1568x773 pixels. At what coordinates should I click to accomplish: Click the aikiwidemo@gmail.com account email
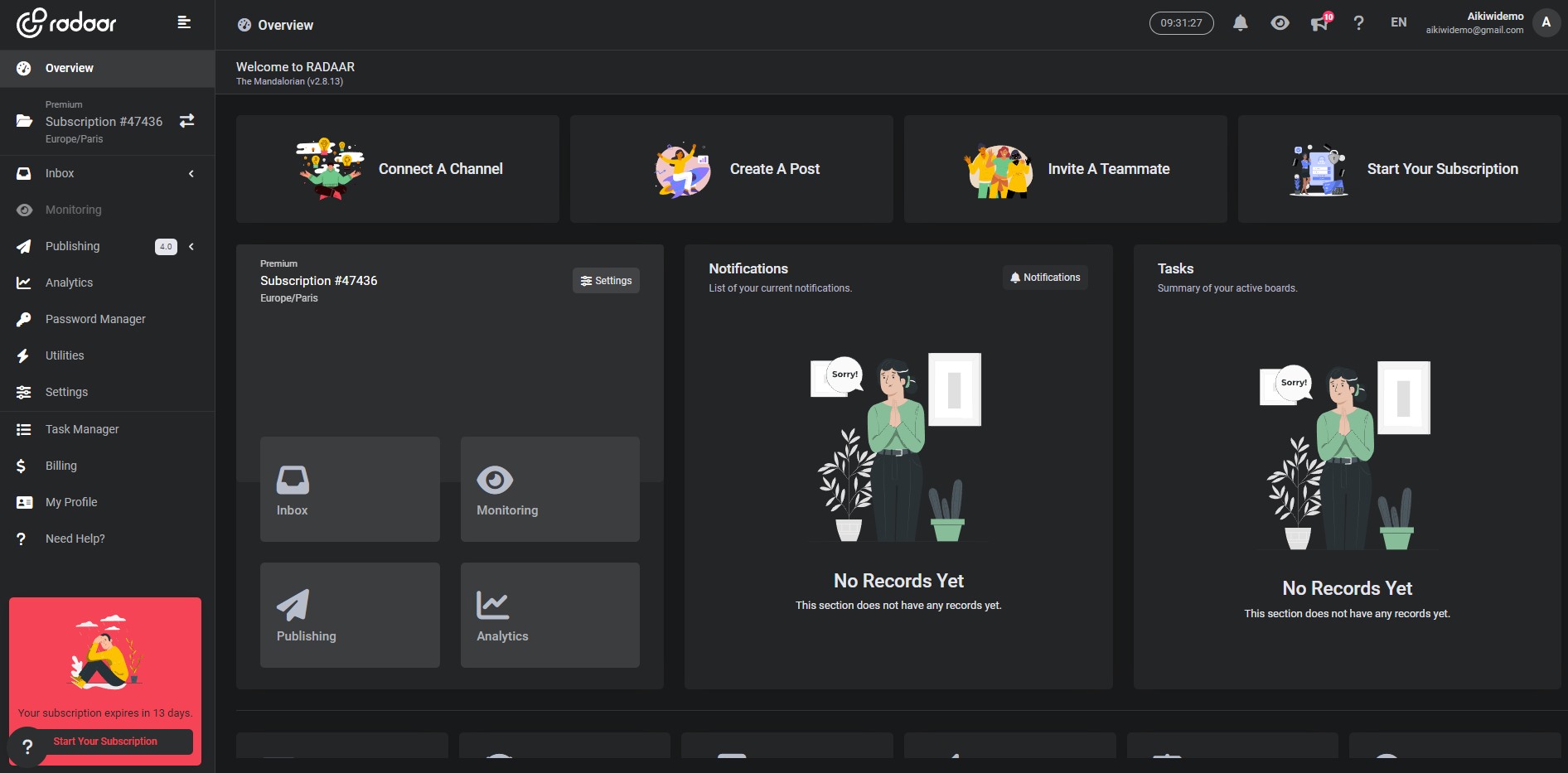point(1474,31)
